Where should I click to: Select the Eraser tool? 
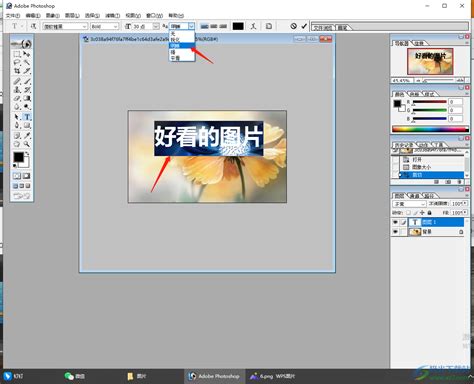[x=17, y=98]
